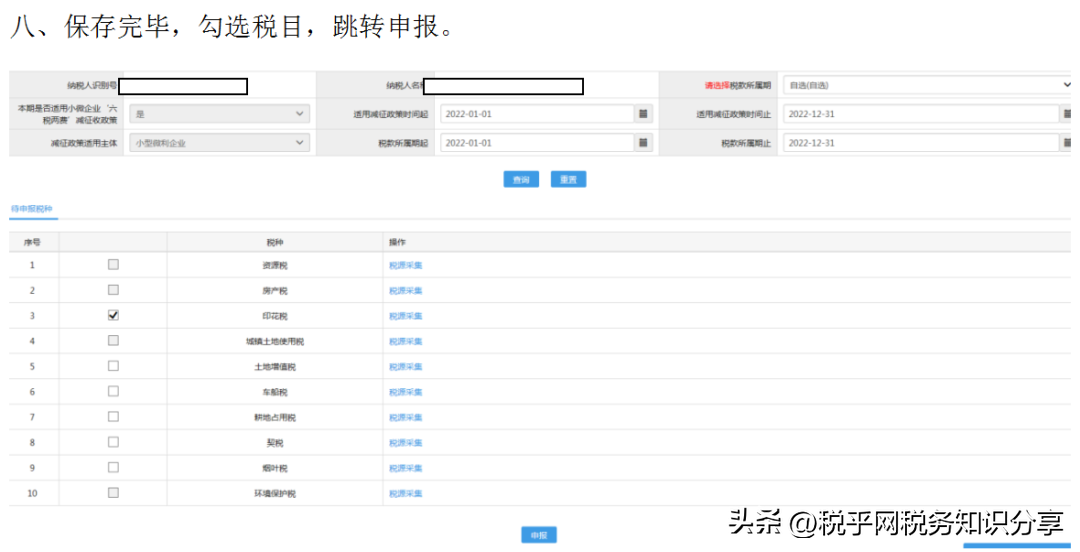This screenshot has width=1080, height=552.
Task: Expand the 税款所属期 dropdown
Action: (x=926, y=85)
